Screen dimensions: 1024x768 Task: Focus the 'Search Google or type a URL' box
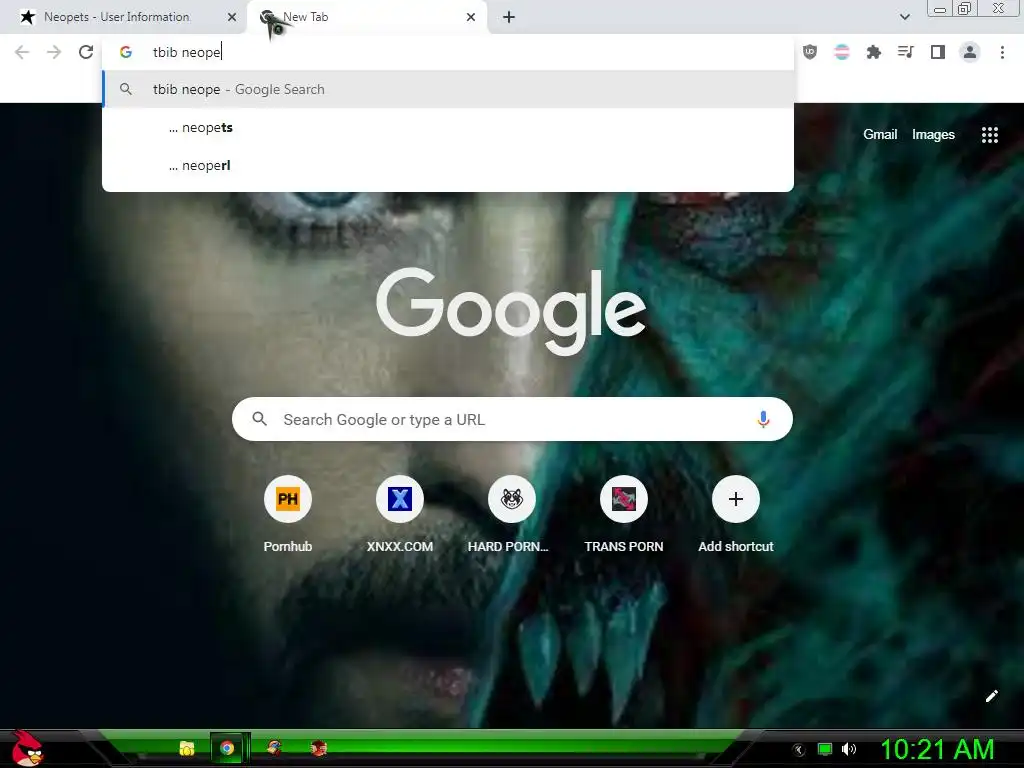point(512,419)
